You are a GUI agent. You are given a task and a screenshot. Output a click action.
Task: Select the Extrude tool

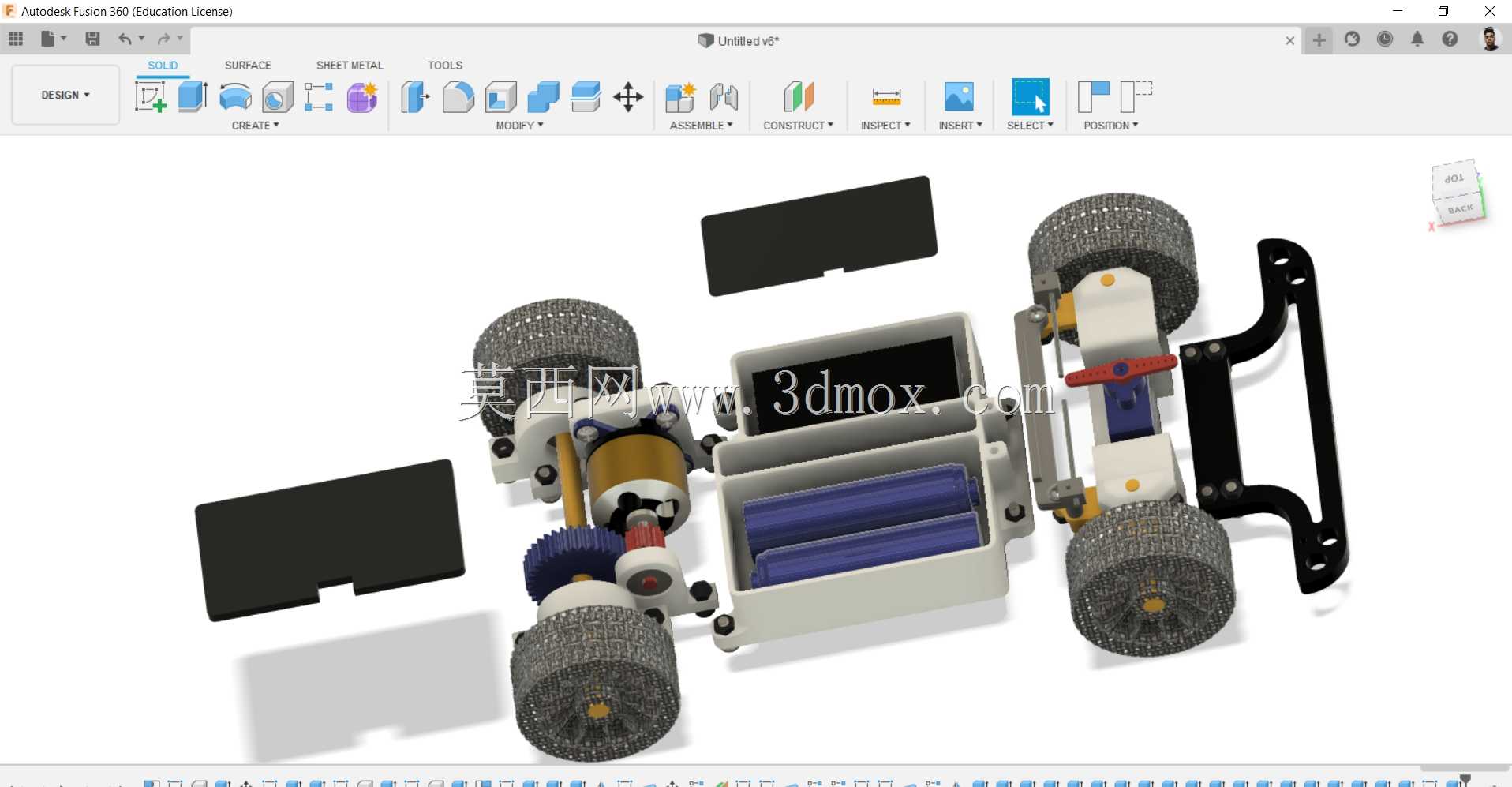coord(193,97)
